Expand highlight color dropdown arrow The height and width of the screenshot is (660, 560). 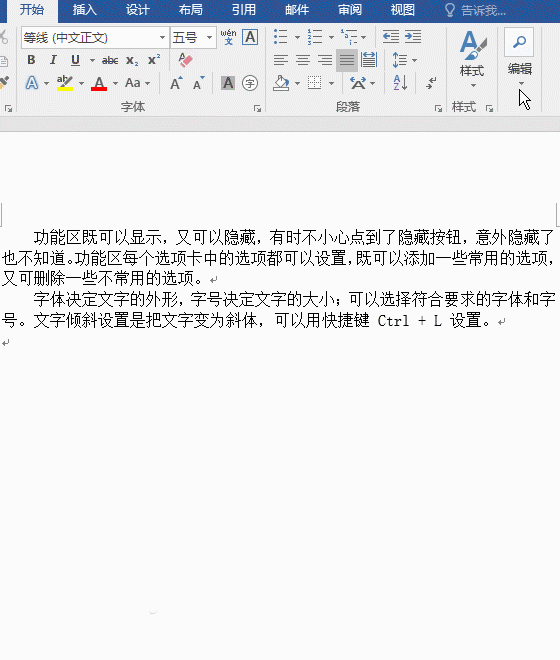(81, 83)
